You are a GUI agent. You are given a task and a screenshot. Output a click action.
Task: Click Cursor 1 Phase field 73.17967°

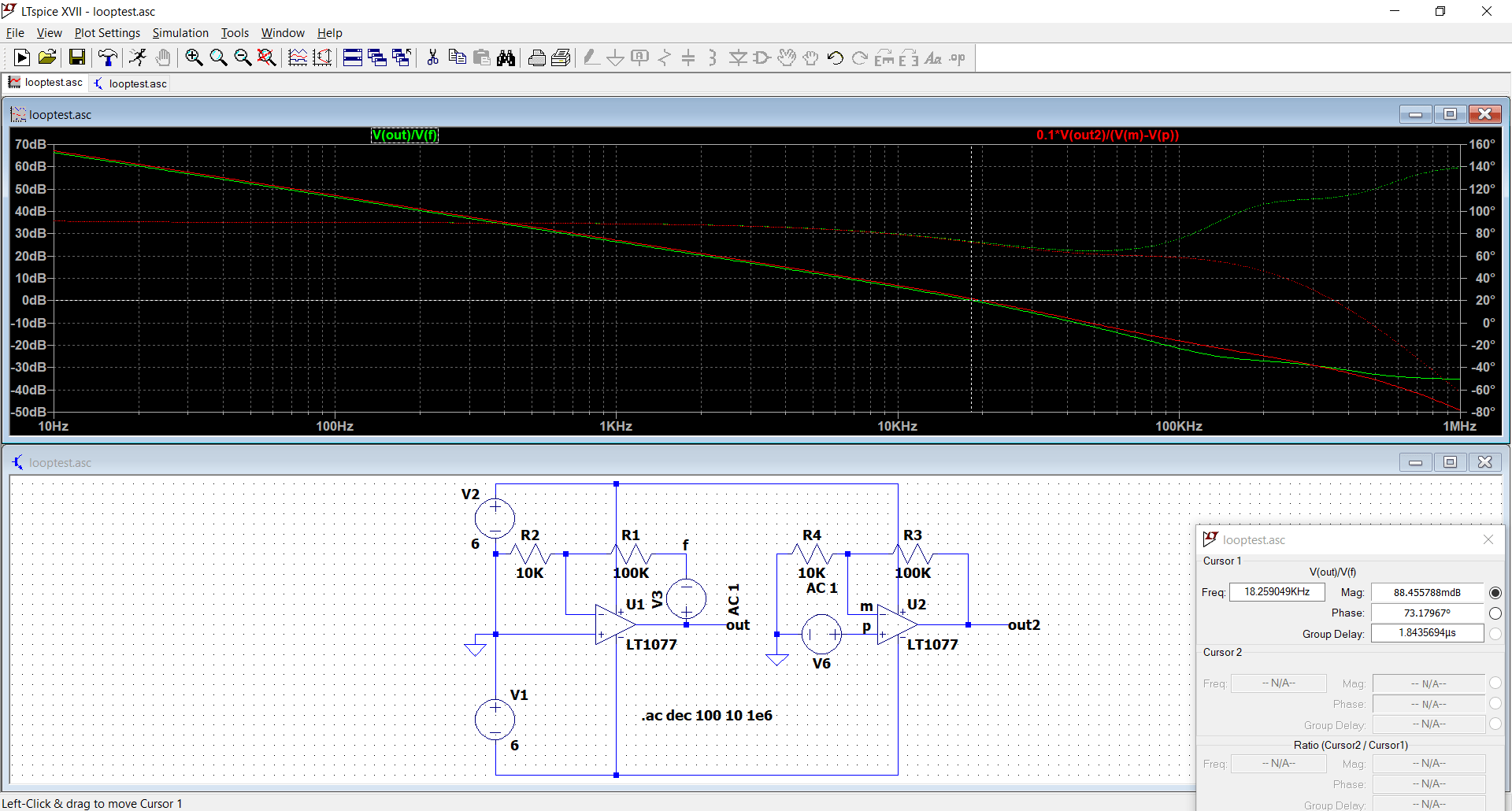coord(1427,613)
